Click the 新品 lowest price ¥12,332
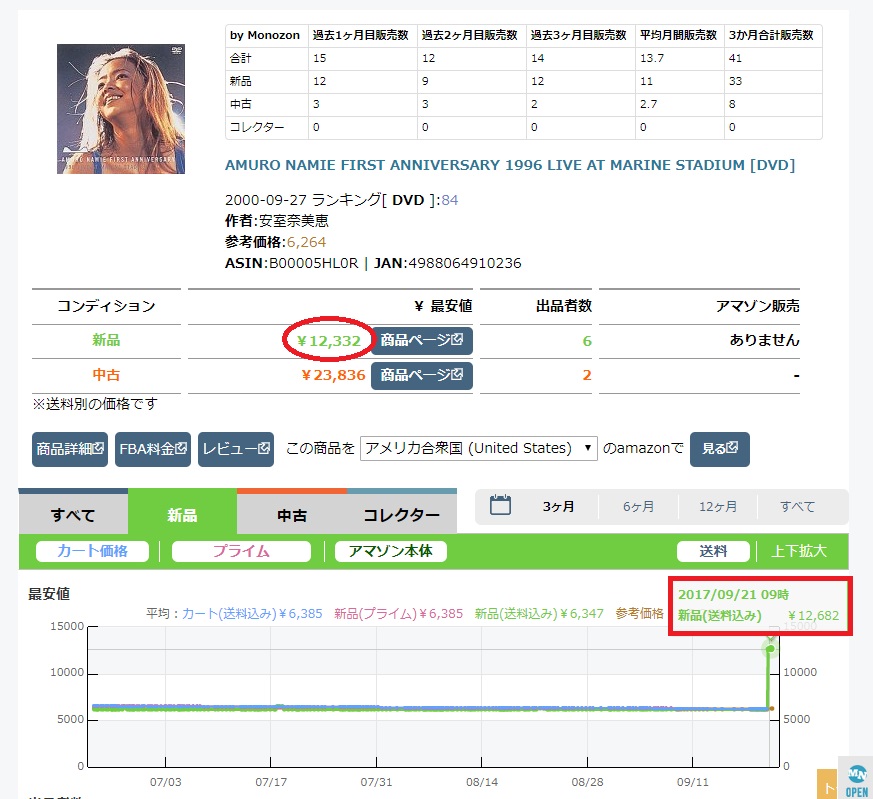Image resolution: width=873 pixels, height=799 pixels. pyautogui.click(x=328, y=341)
